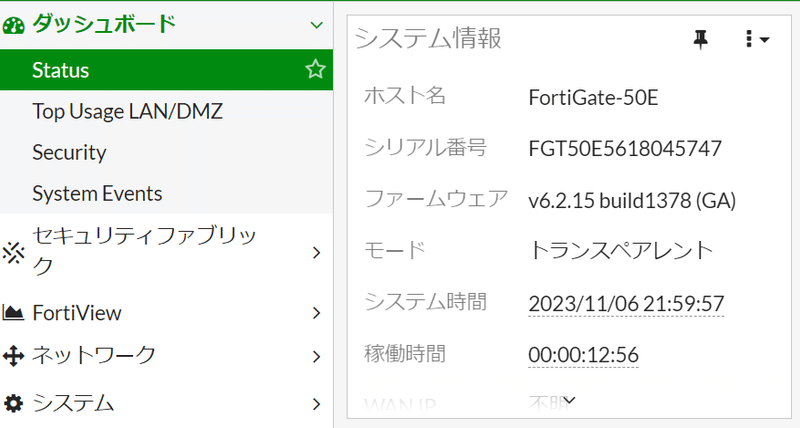
Task: Click the ファームウェア label
Action: 436,199
